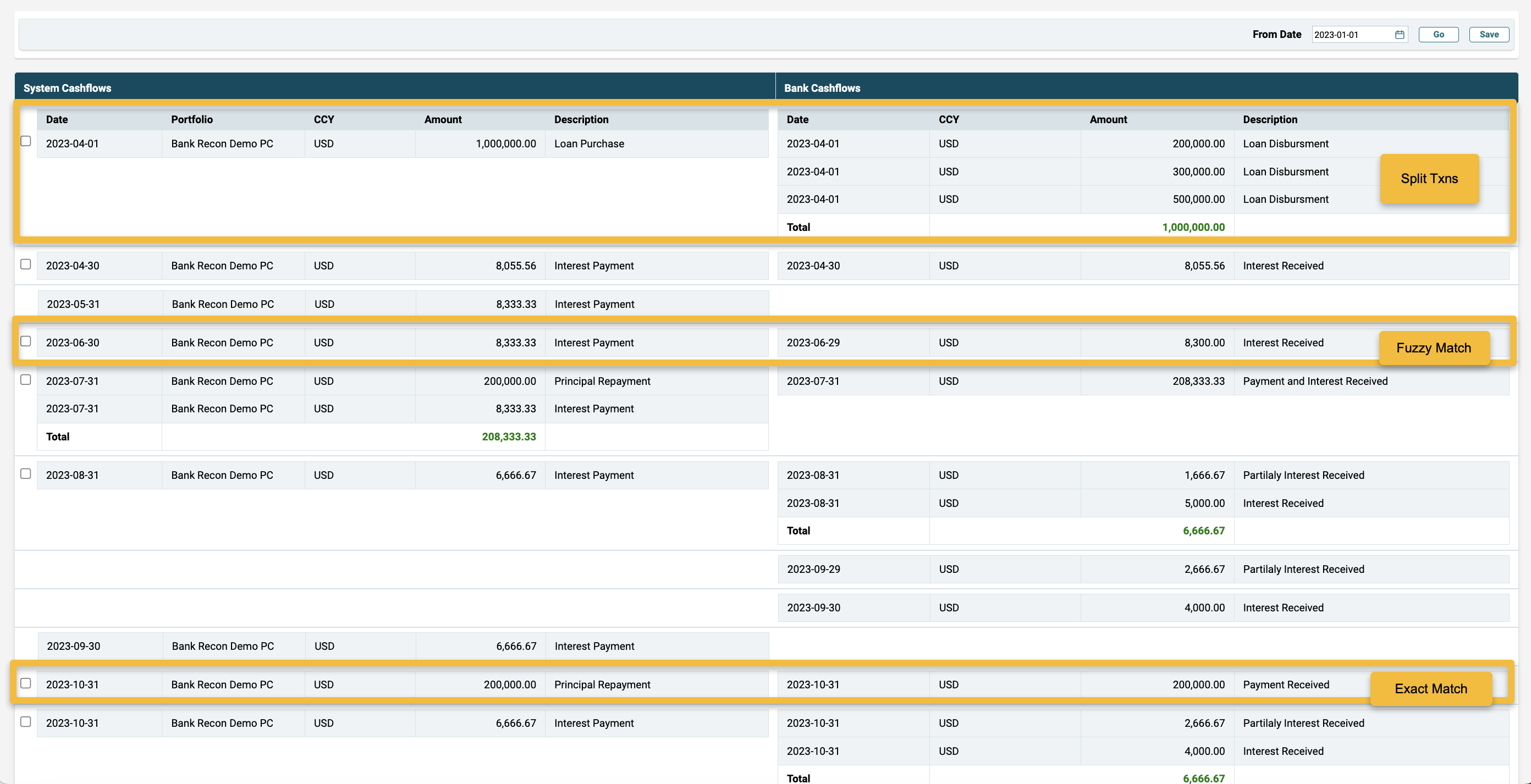Tick the 2023-10-31 Principal Repayment checkbox
Viewport: 1531px width, 784px height.
pyautogui.click(x=25, y=683)
